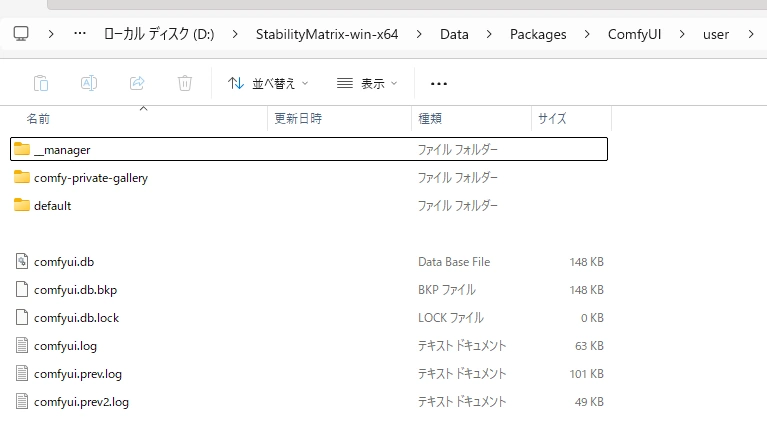This screenshot has width=767, height=424.
Task: Select the comfyui.prev.log file name
Action: coord(78,374)
